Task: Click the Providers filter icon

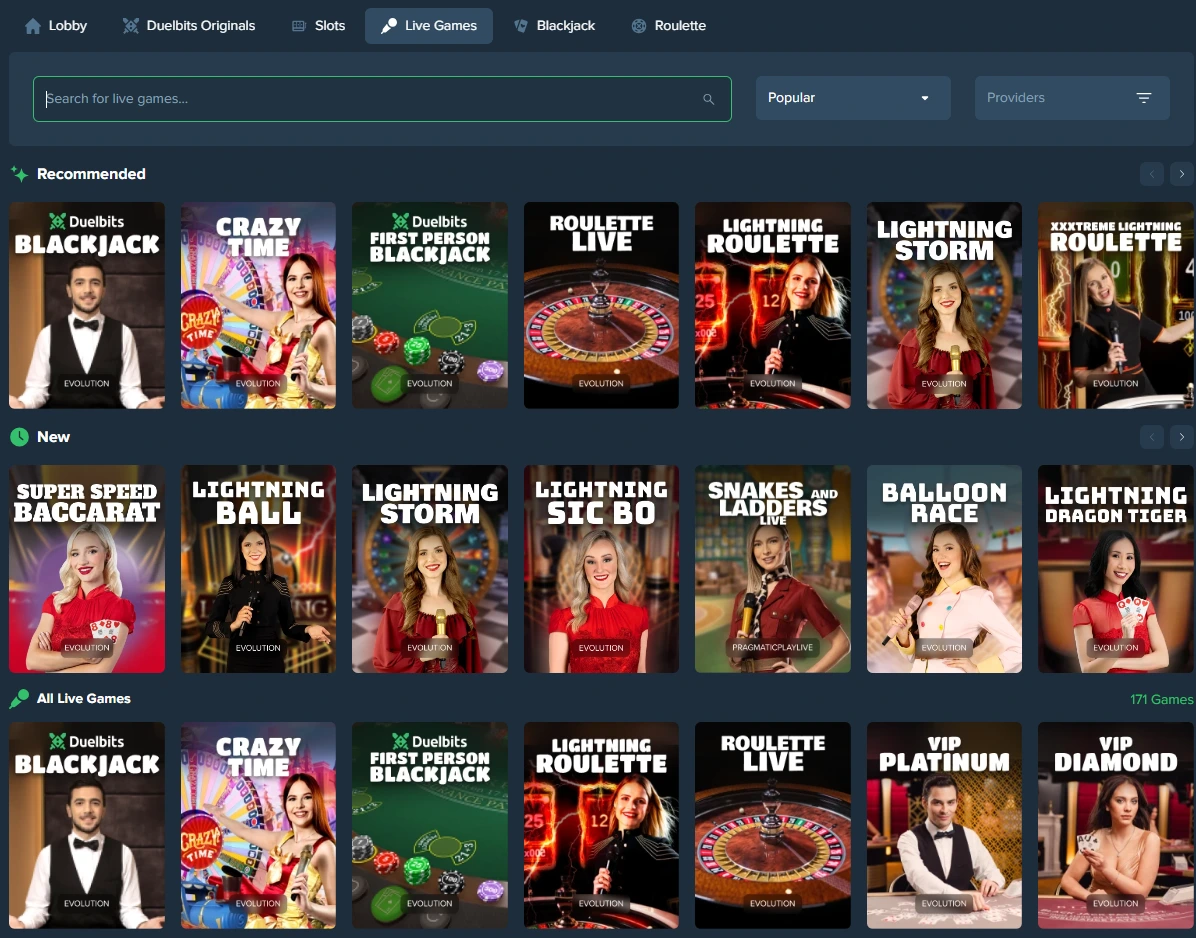Action: (x=1143, y=98)
